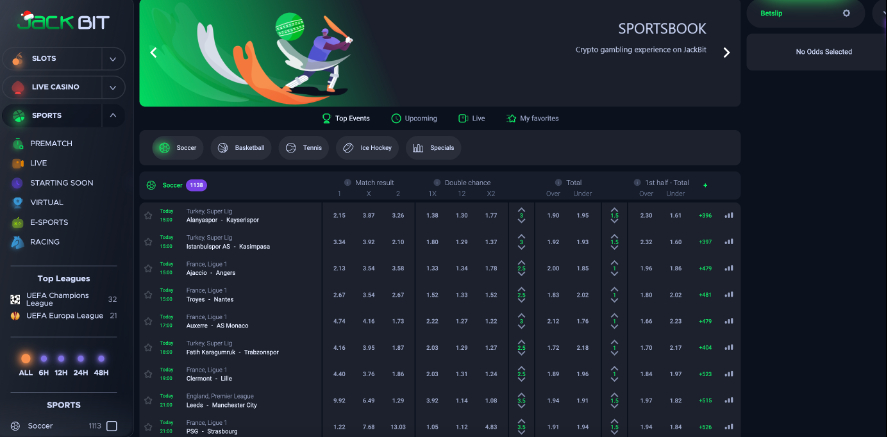
Task: Bet on Alanyaspor win at 2.15
Action: pyautogui.click(x=339, y=215)
